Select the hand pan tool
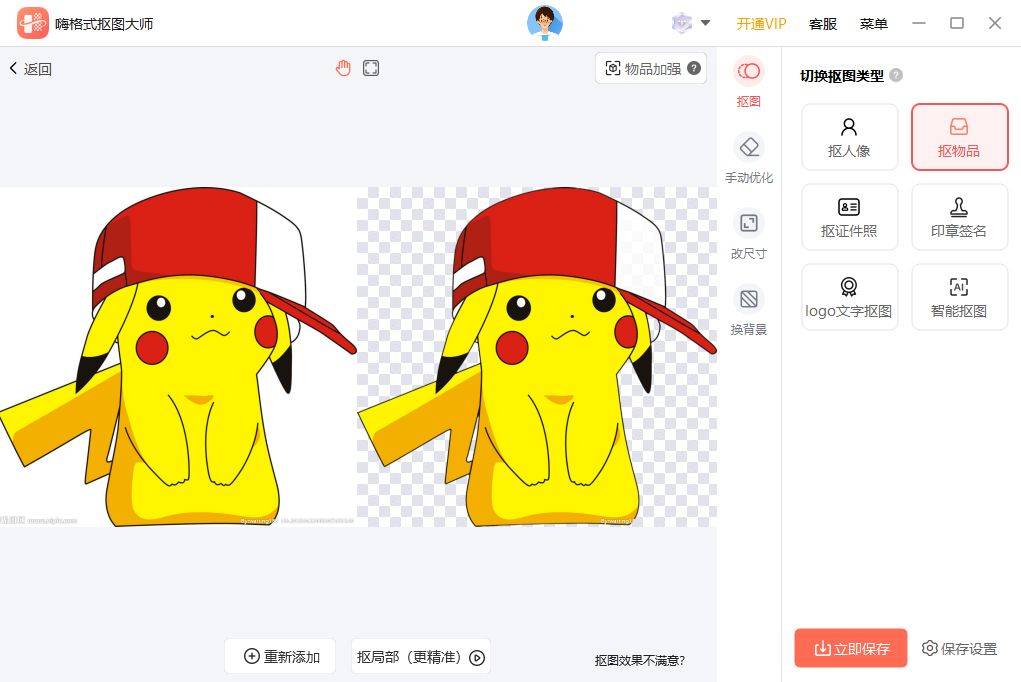Image resolution: width=1021 pixels, height=682 pixels. point(343,68)
